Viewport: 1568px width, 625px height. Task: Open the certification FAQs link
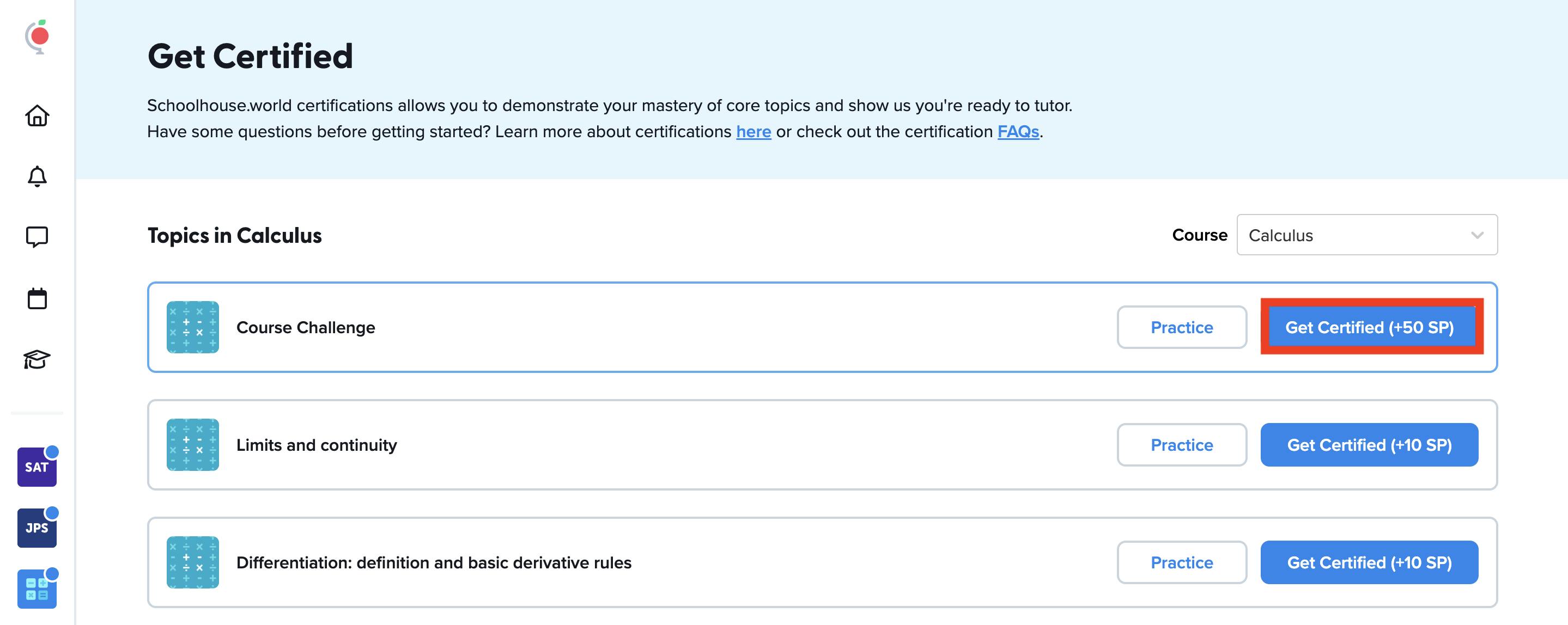(1017, 131)
